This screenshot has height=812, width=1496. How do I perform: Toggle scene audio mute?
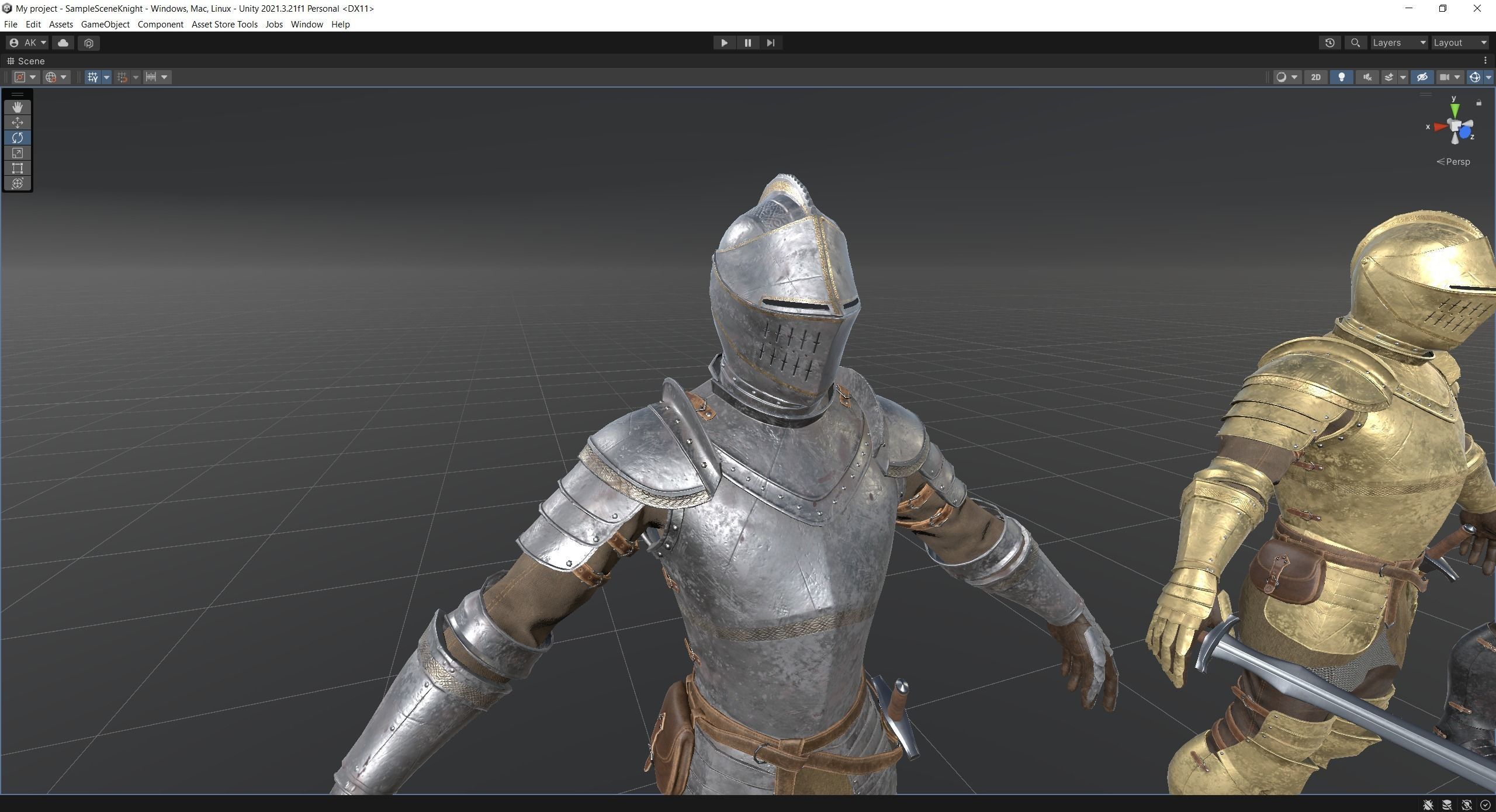[x=1367, y=77]
